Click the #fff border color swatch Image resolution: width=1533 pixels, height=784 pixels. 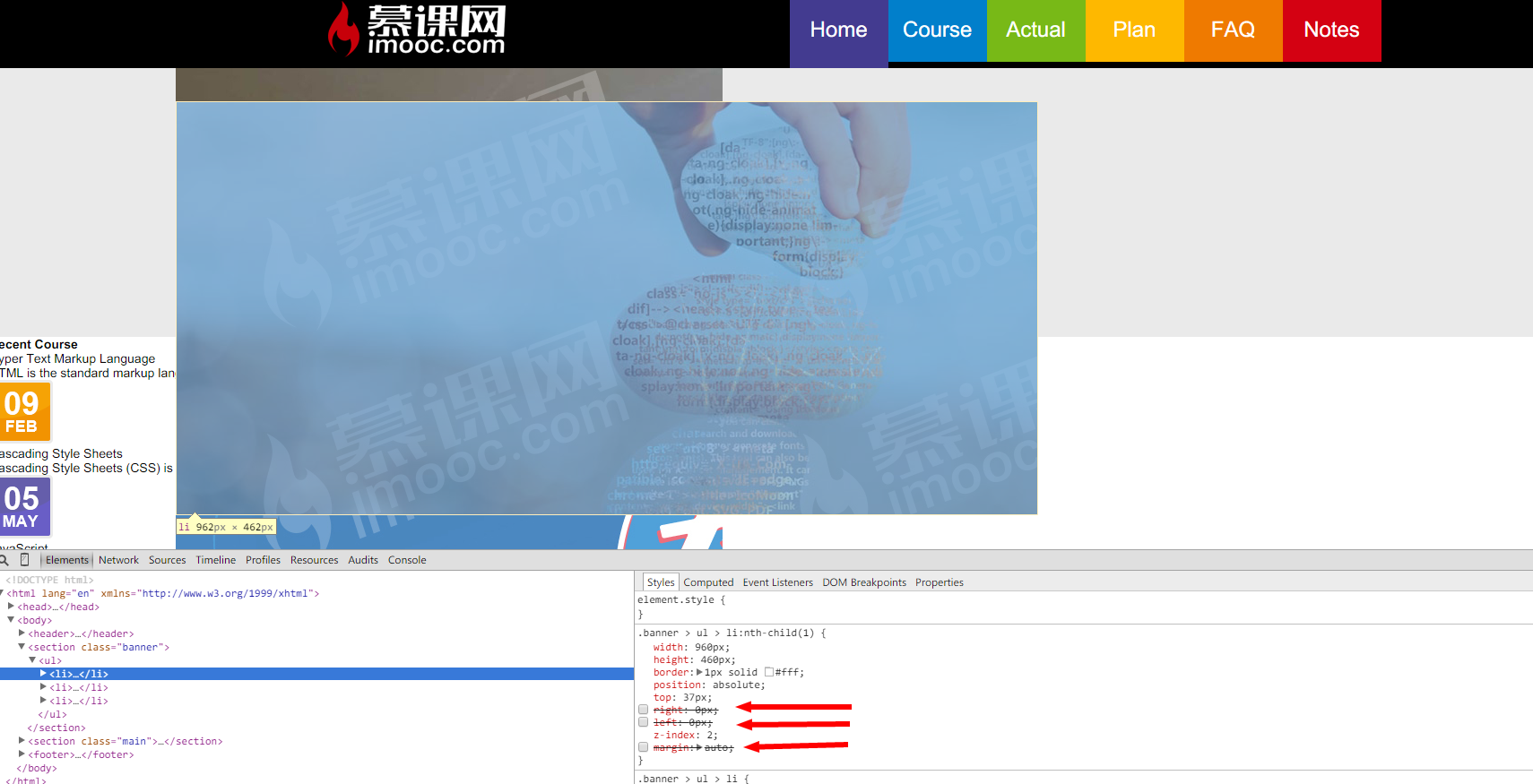[768, 672]
